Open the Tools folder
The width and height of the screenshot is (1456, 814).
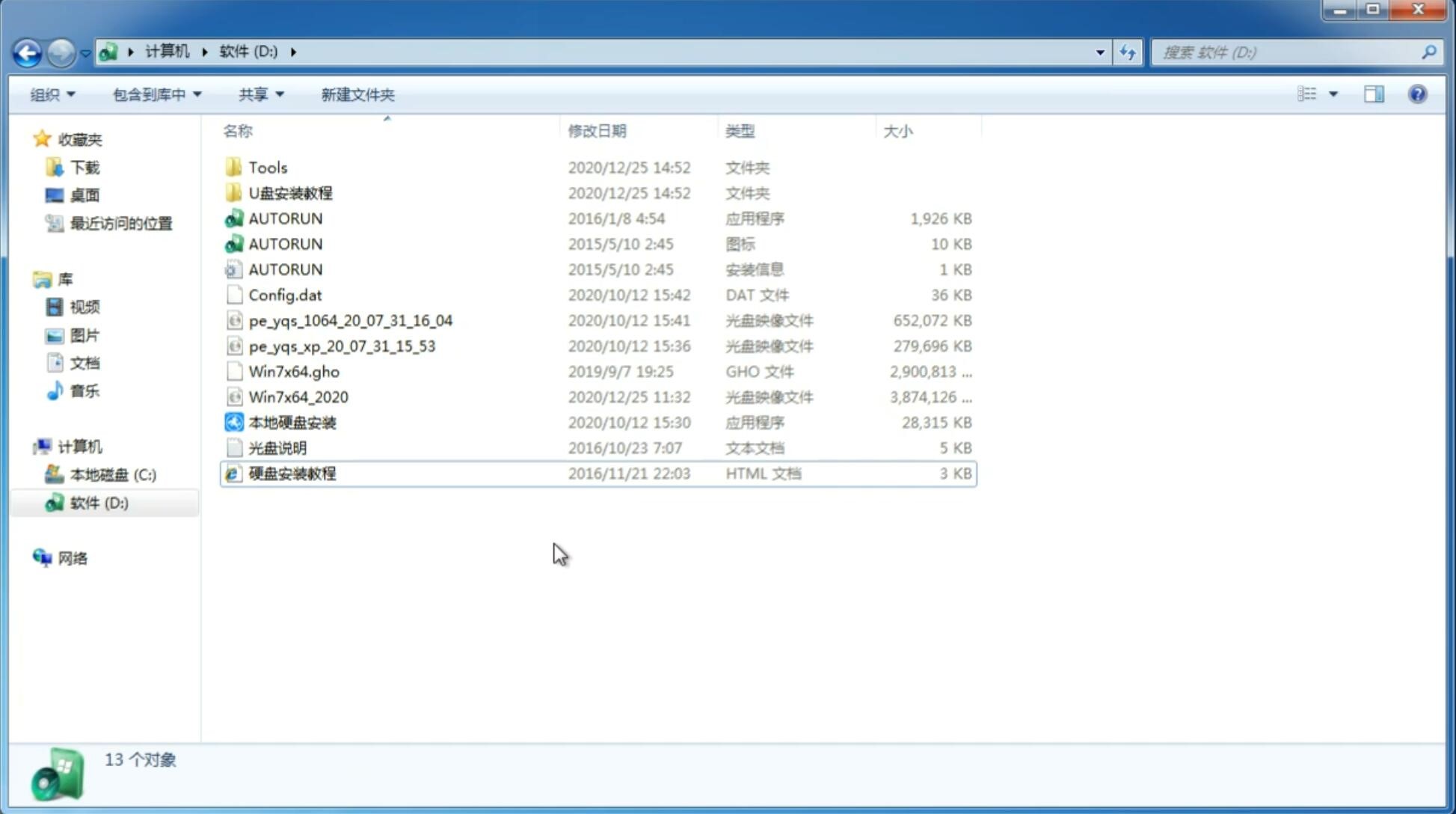coord(267,167)
